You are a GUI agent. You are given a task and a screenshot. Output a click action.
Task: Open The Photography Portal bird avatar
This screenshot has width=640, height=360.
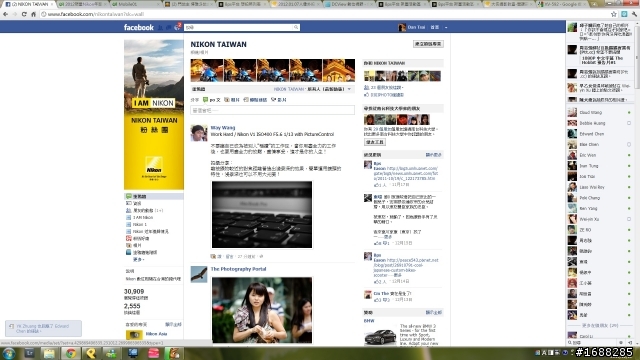(199, 274)
